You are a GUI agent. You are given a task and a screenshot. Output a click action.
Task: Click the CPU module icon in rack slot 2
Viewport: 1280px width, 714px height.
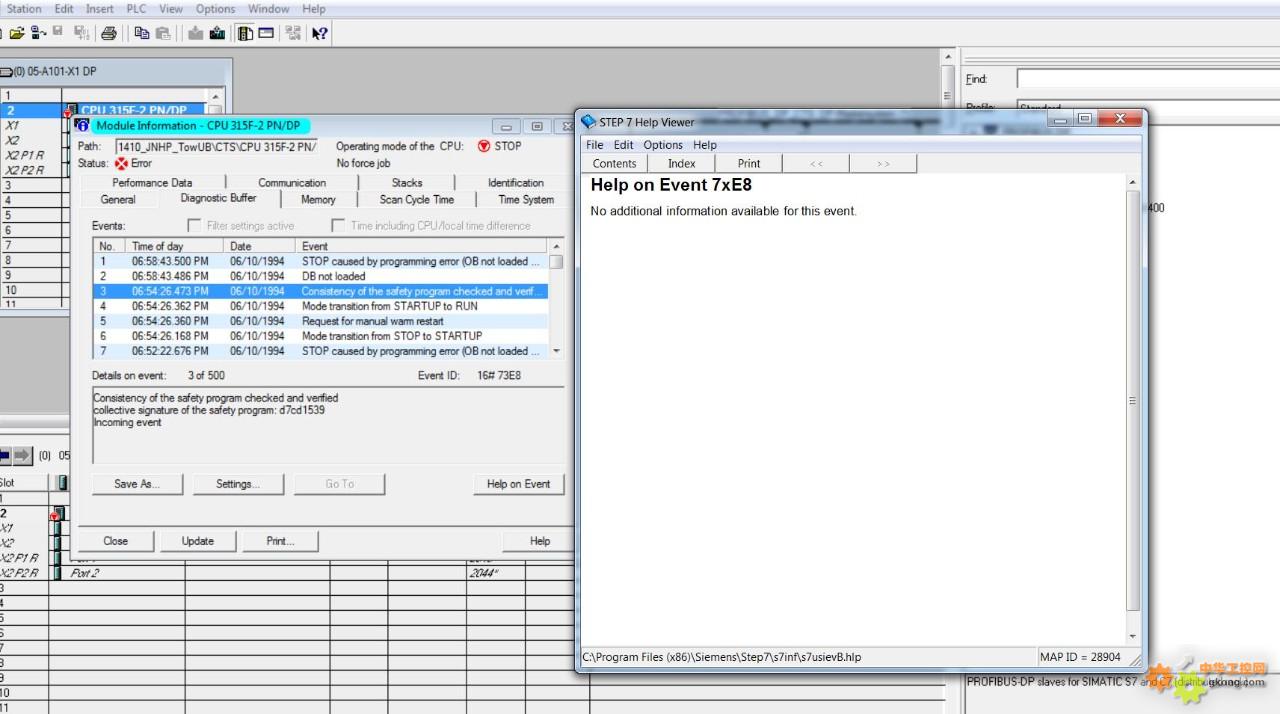click(69, 111)
